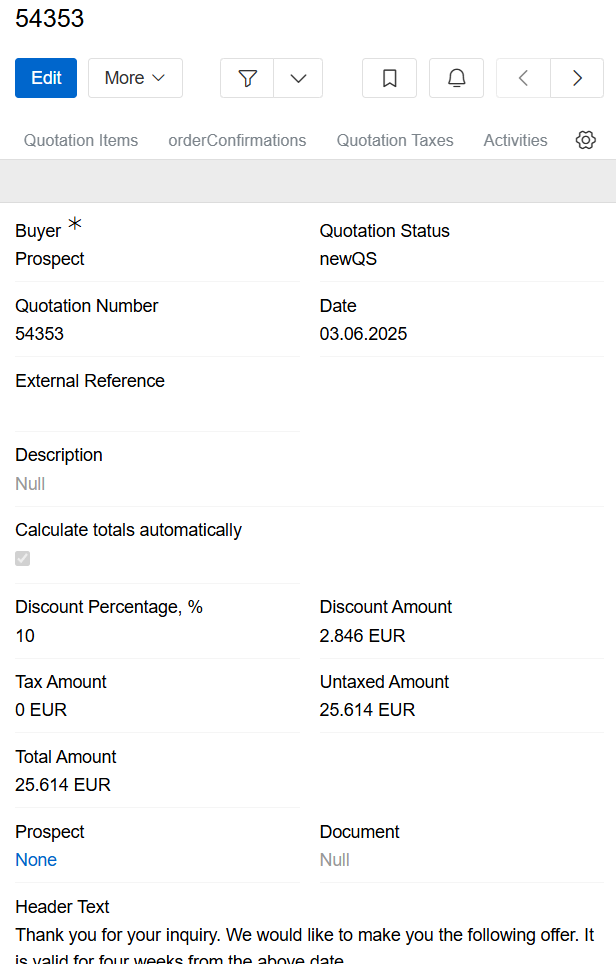616x964 pixels.
Task: Click the Discount Percentage value 10
Action: pos(25,635)
